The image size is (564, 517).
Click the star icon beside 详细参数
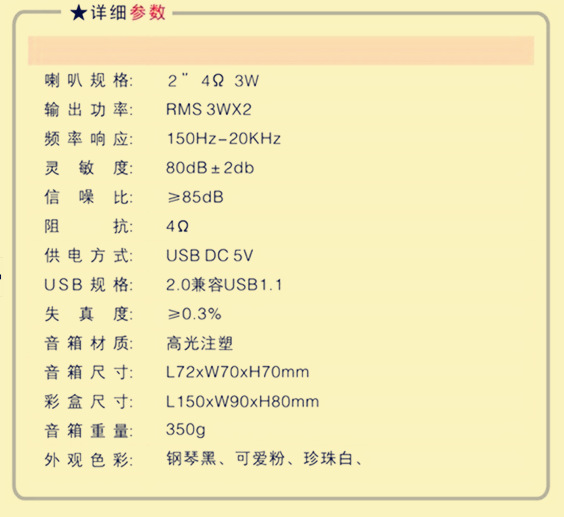coord(79,13)
